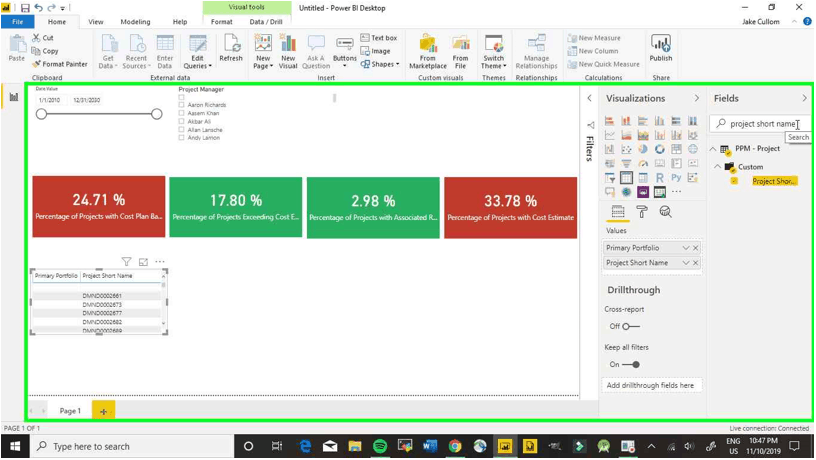The image size is (816, 460).
Task: Collapse the Fields pane
Action: 804,98
